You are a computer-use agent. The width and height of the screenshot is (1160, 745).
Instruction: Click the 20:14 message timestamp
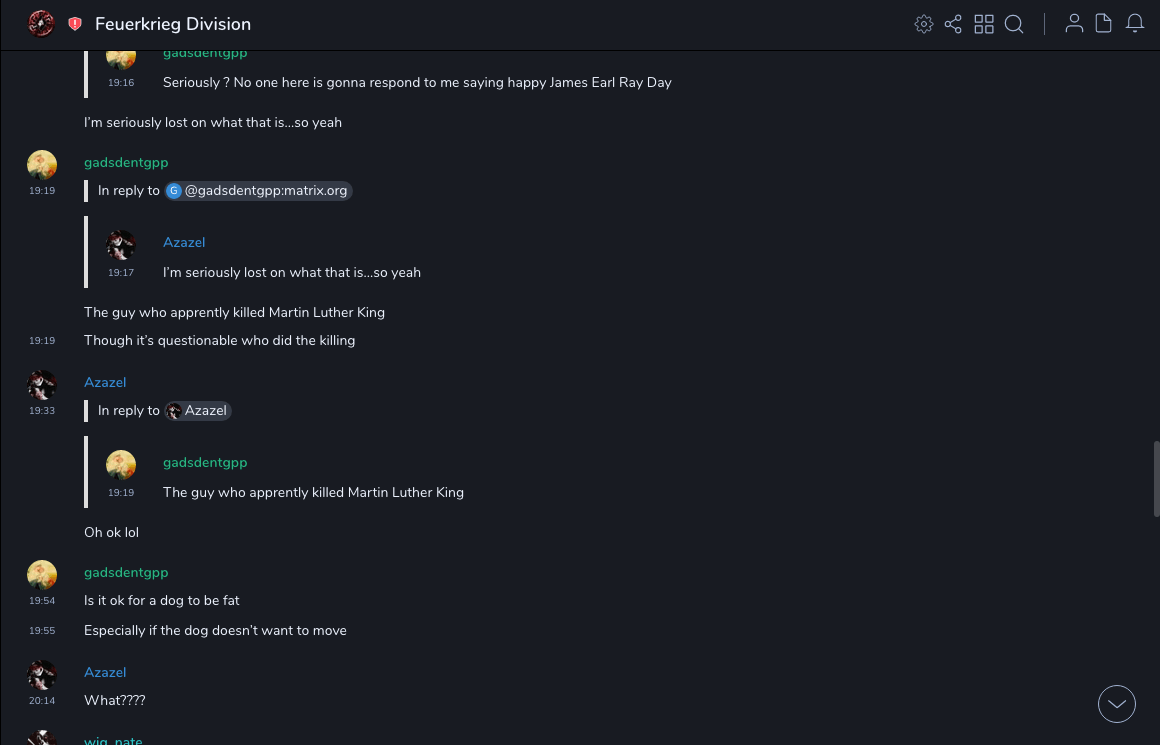click(x=42, y=701)
